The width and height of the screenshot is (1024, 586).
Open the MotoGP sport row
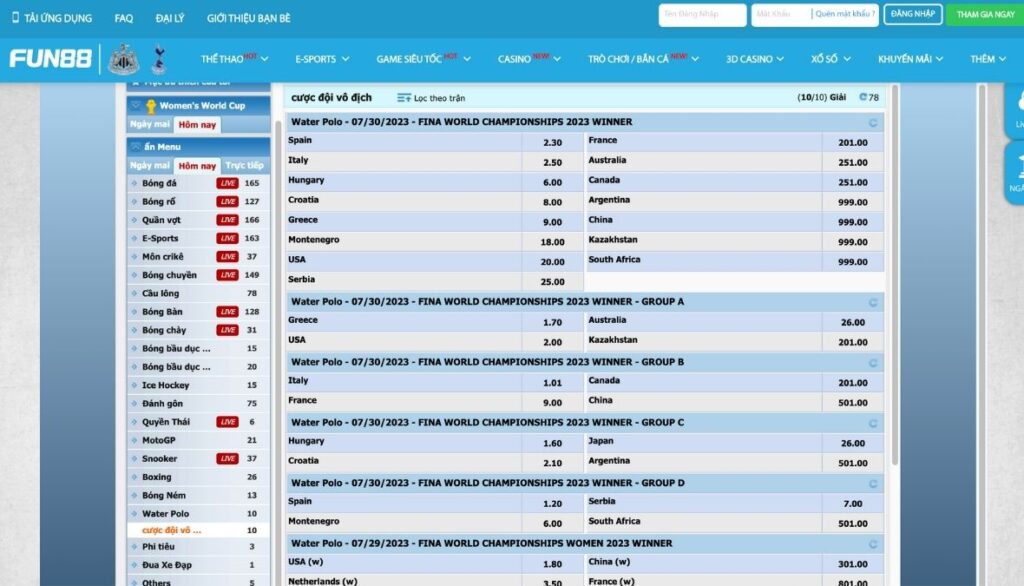click(199, 440)
